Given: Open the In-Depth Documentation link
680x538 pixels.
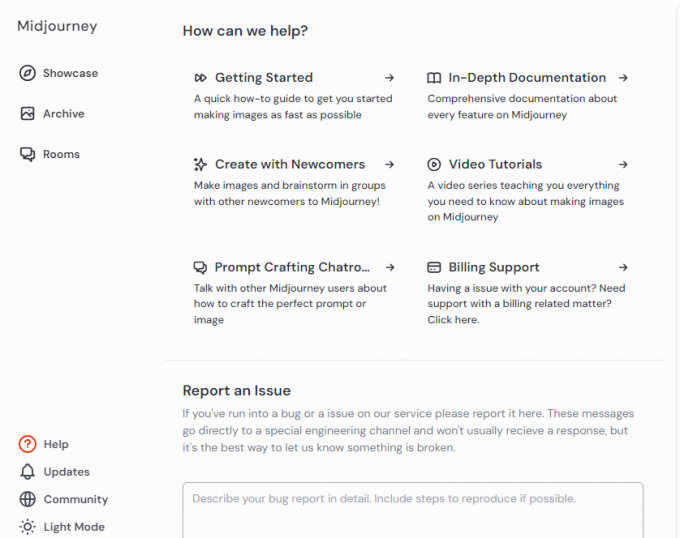Looking at the screenshot, I should click(x=527, y=78).
